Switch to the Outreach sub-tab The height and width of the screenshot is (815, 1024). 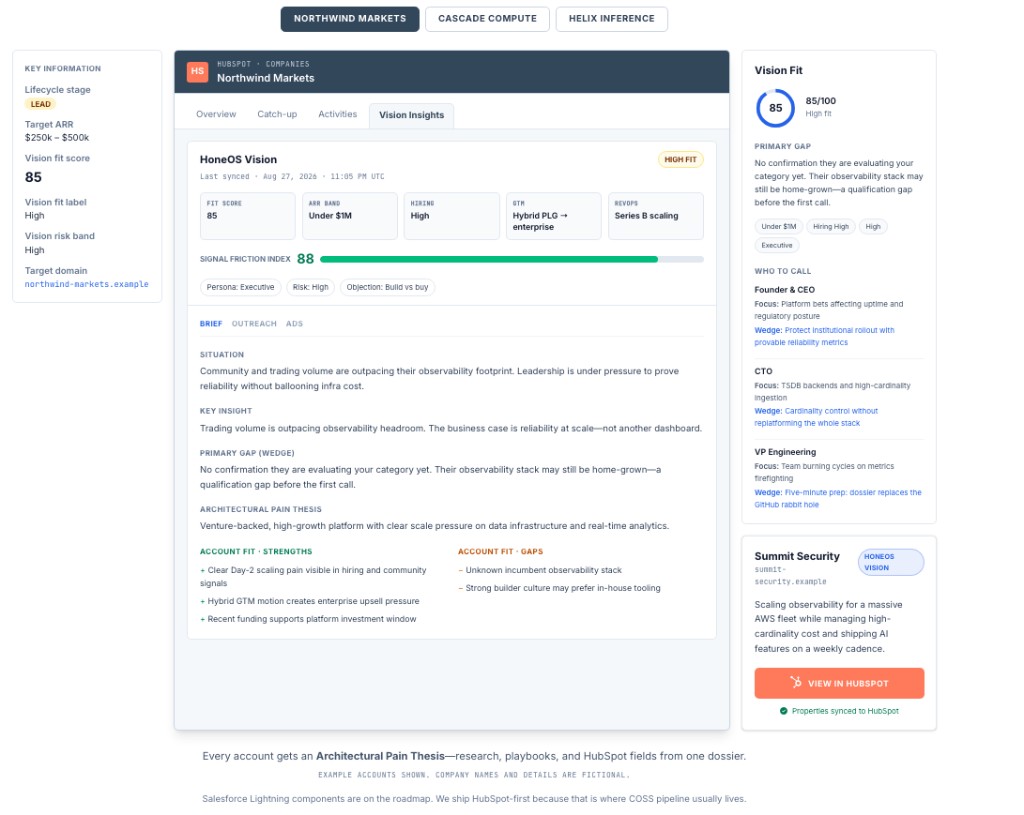point(254,324)
